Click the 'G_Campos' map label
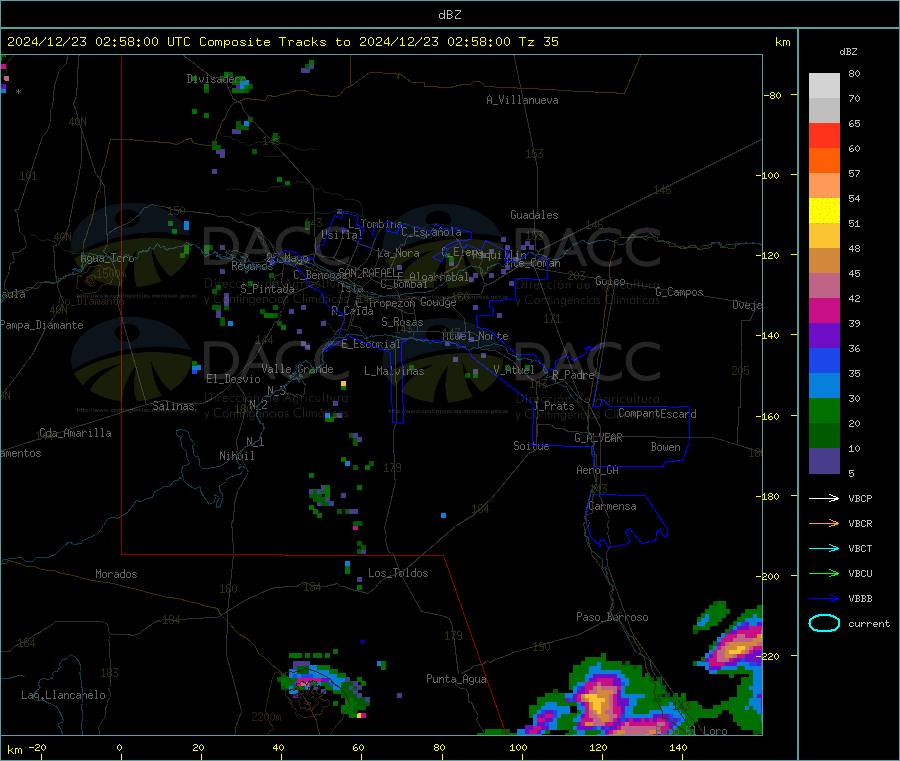 pos(680,292)
